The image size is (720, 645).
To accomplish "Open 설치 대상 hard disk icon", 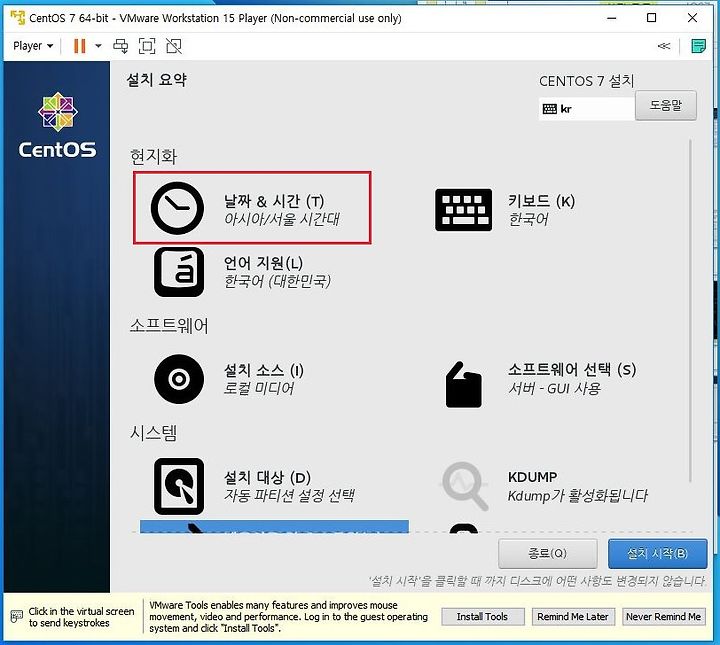I will point(179,486).
